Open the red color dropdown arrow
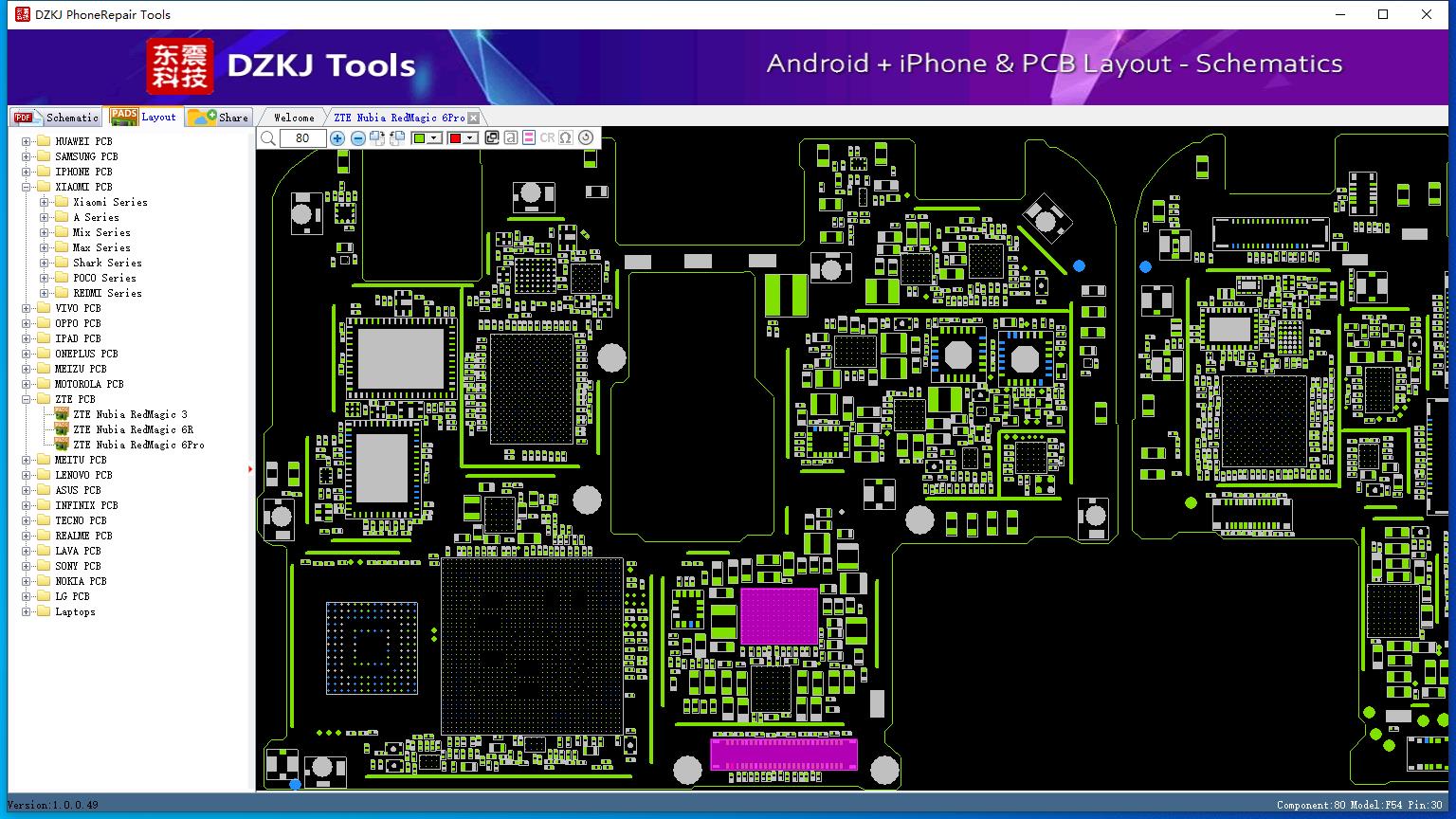1456x819 pixels. tap(470, 138)
